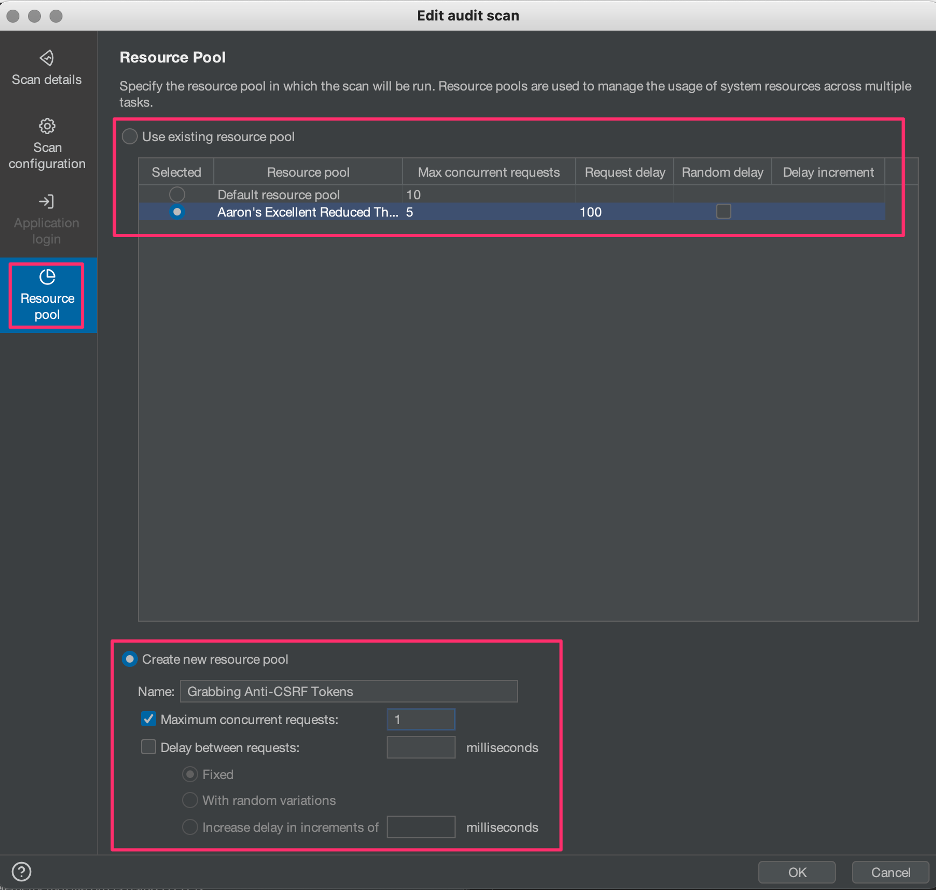Select the Resource pool sidebar section
Image resolution: width=936 pixels, height=890 pixels.
click(x=47, y=295)
